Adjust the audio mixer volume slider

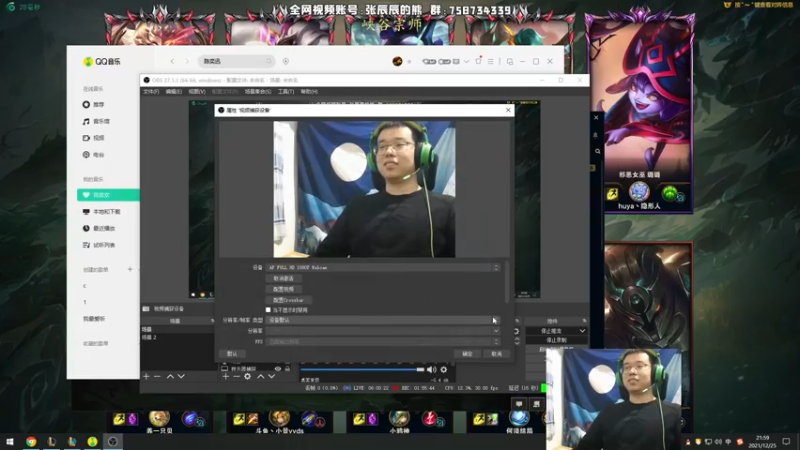362,369
